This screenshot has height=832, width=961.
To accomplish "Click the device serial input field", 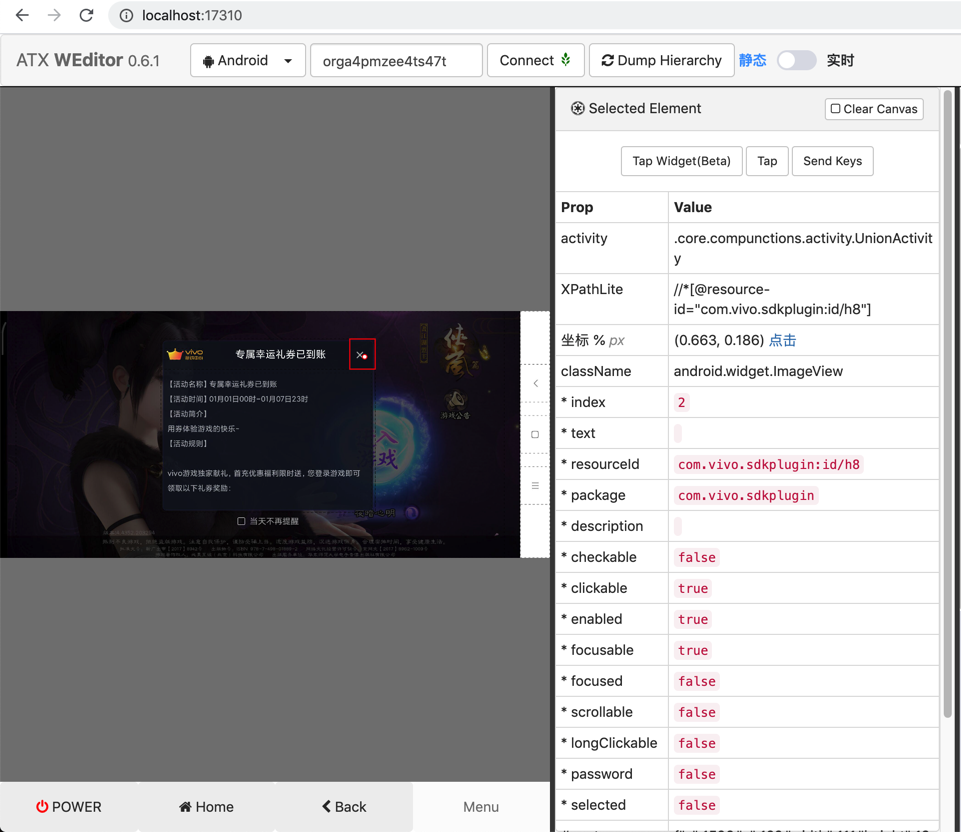I will (x=396, y=60).
